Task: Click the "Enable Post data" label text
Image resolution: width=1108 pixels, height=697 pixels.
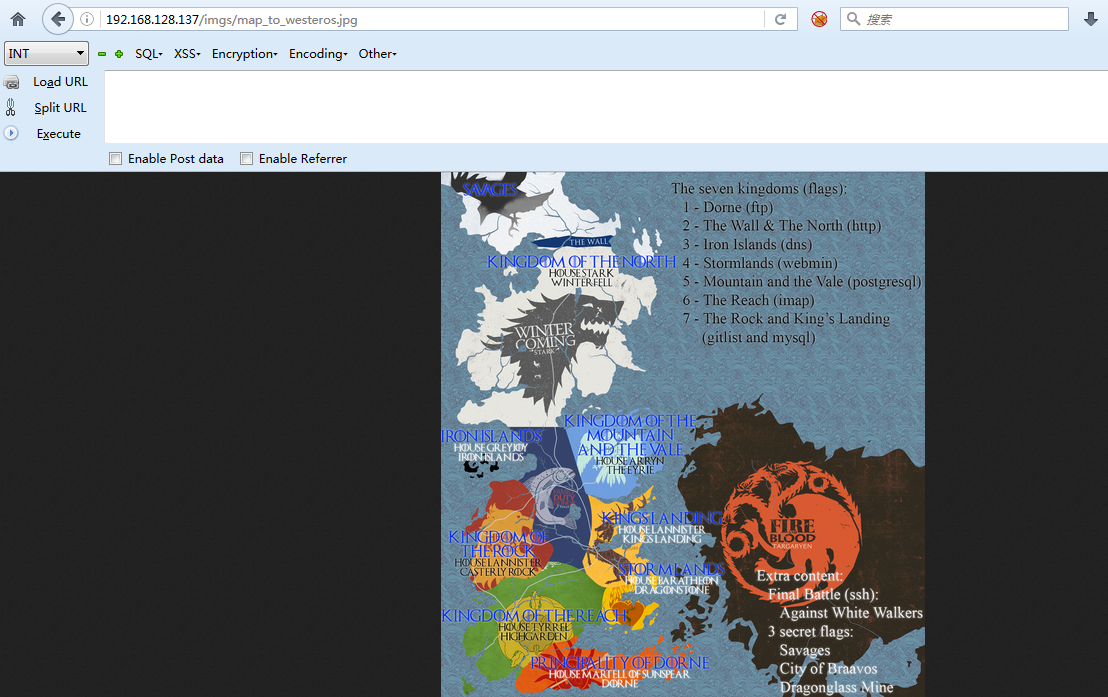Action: pyautogui.click(x=176, y=159)
